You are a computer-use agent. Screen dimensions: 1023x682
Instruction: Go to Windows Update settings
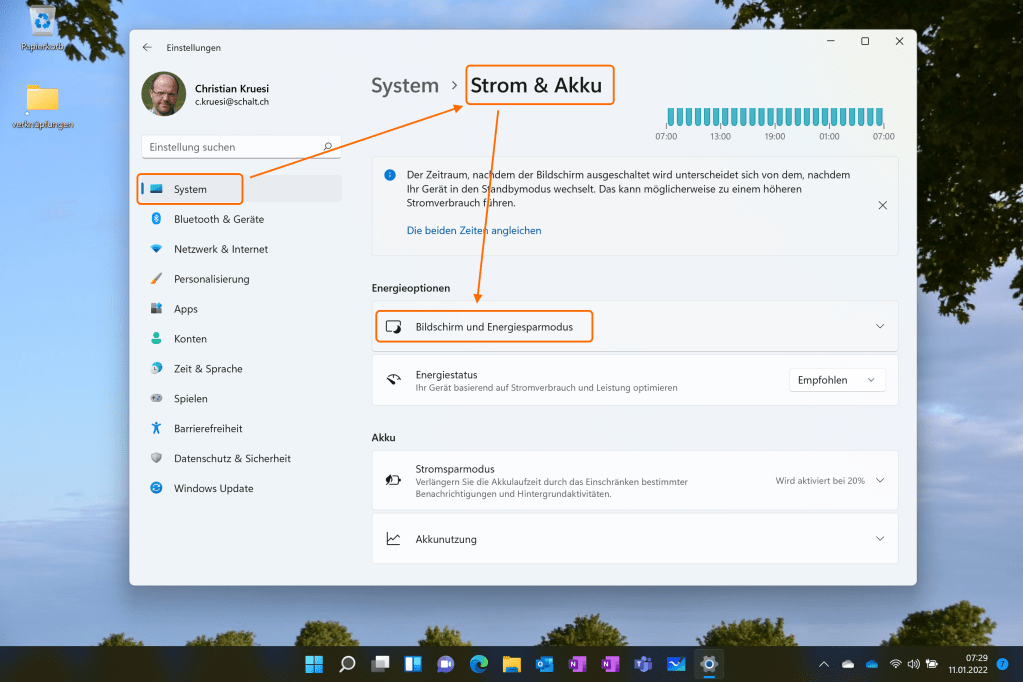[x=213, y=489]
